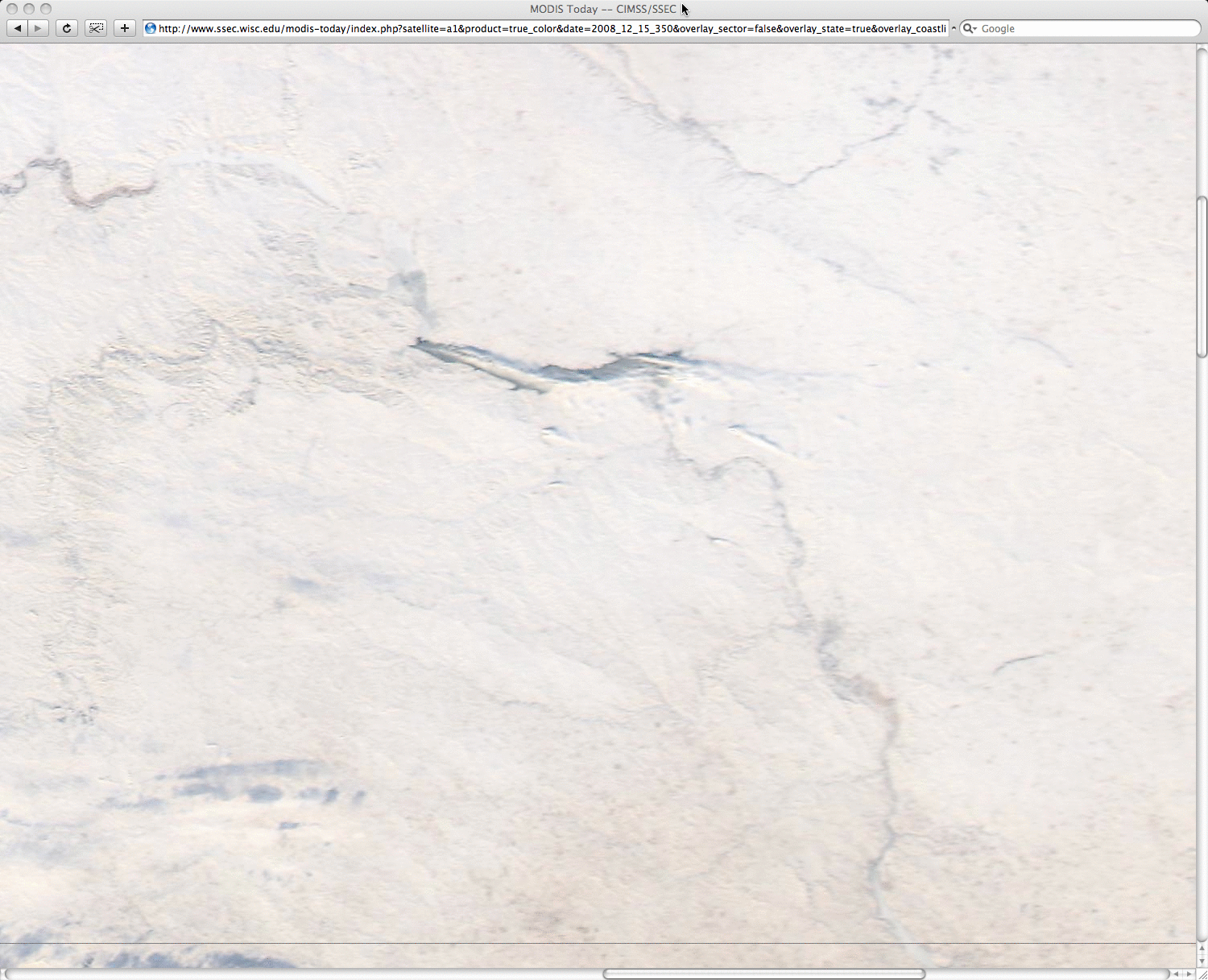Click the scroll down arrow
The image size is (1208, 980).
pyautogui.click(x=1202, y=961)
